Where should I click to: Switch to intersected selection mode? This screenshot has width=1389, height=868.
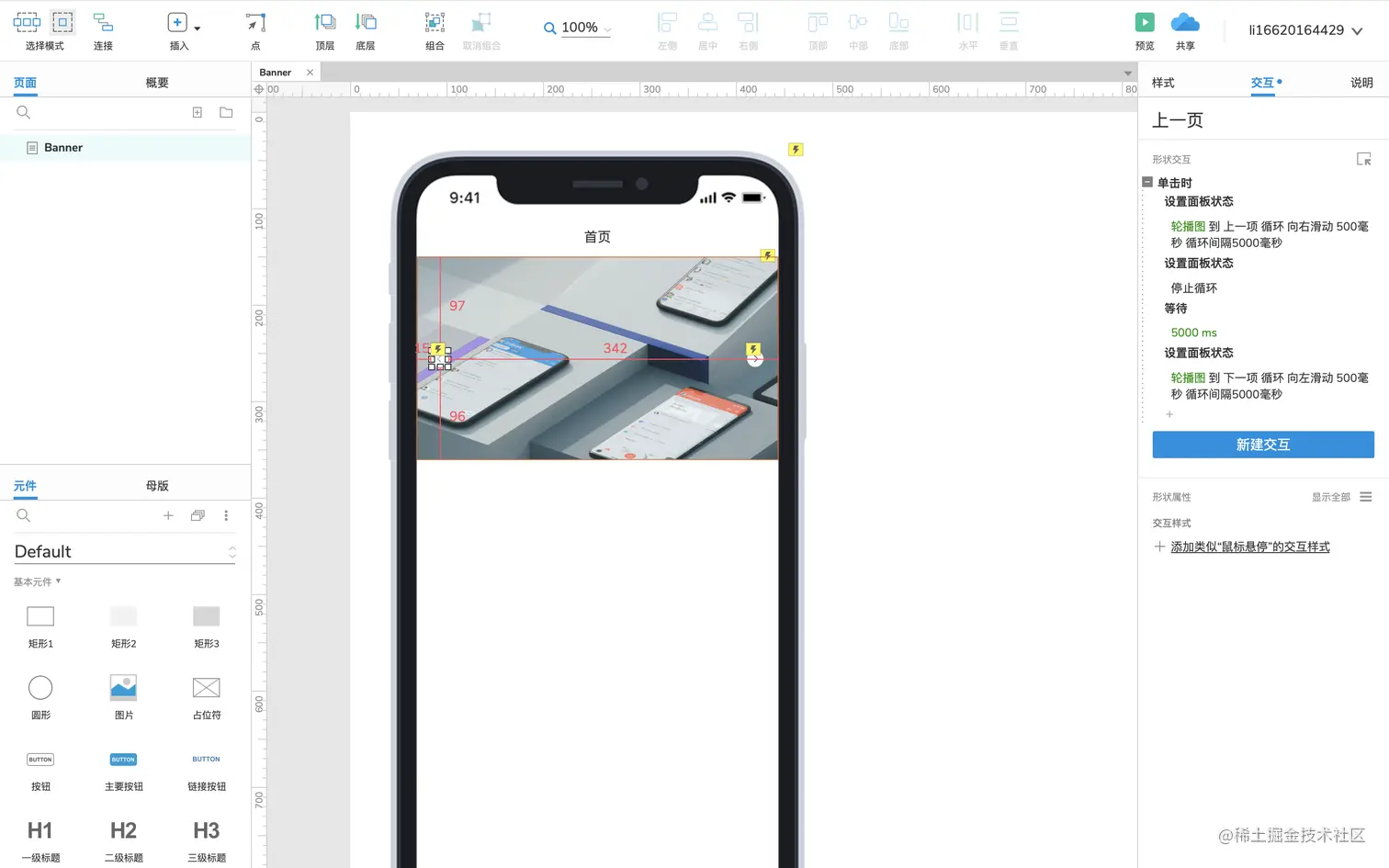tap(27, 22)
